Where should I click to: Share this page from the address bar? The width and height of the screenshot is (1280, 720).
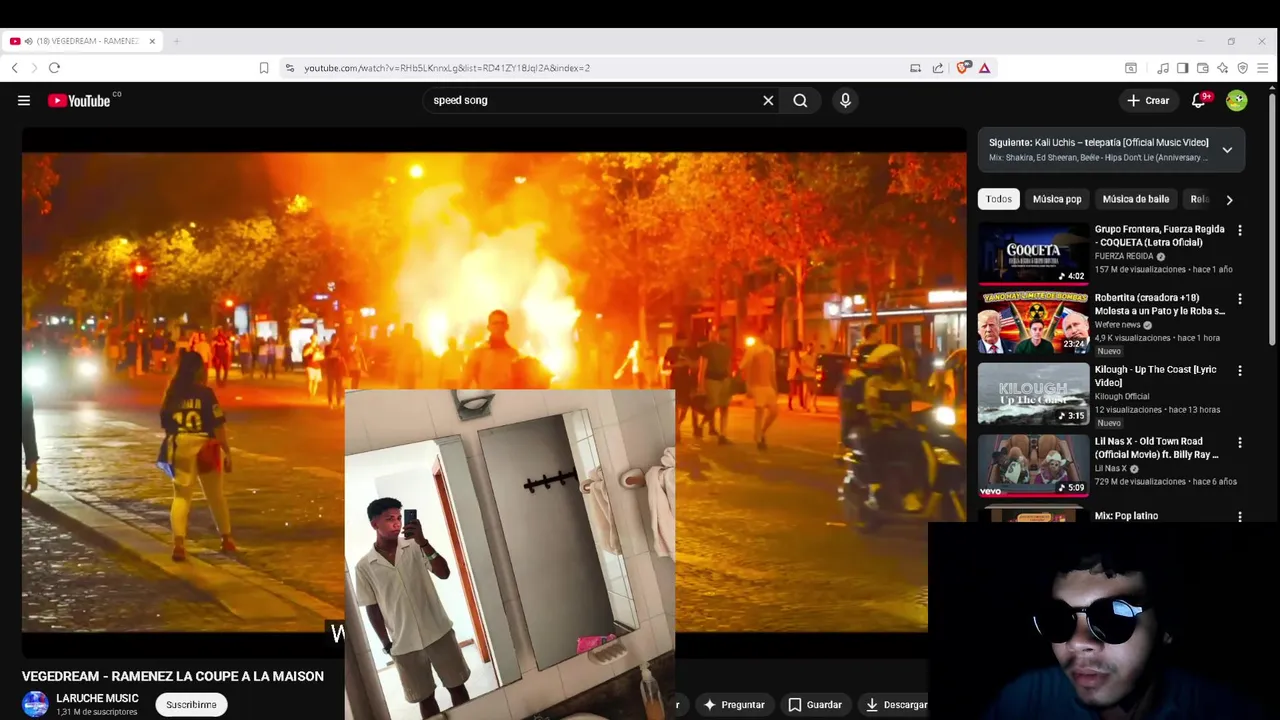click(938, 68)
